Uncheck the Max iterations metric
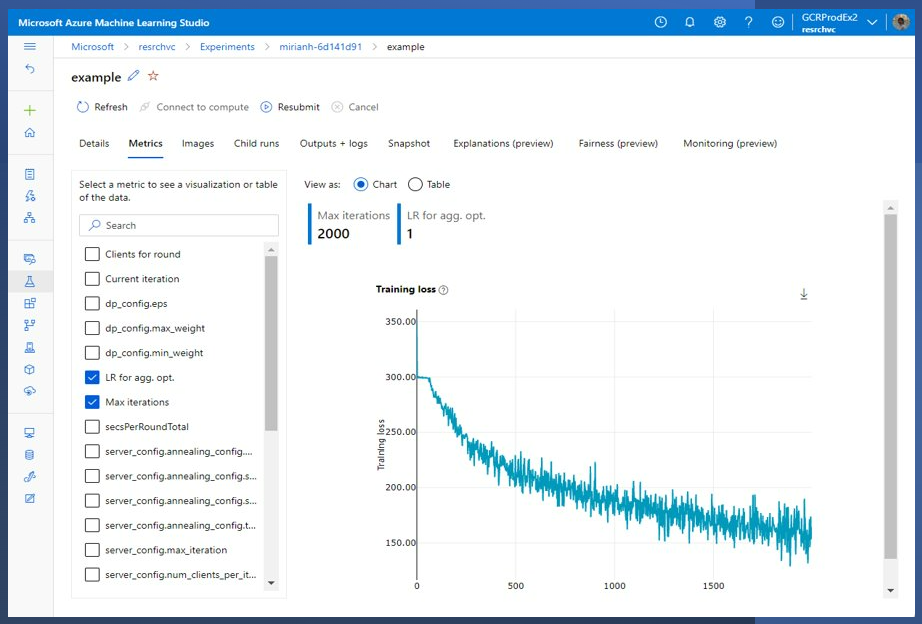The width and height of the screenshot is (922, 624). (91, 402)
